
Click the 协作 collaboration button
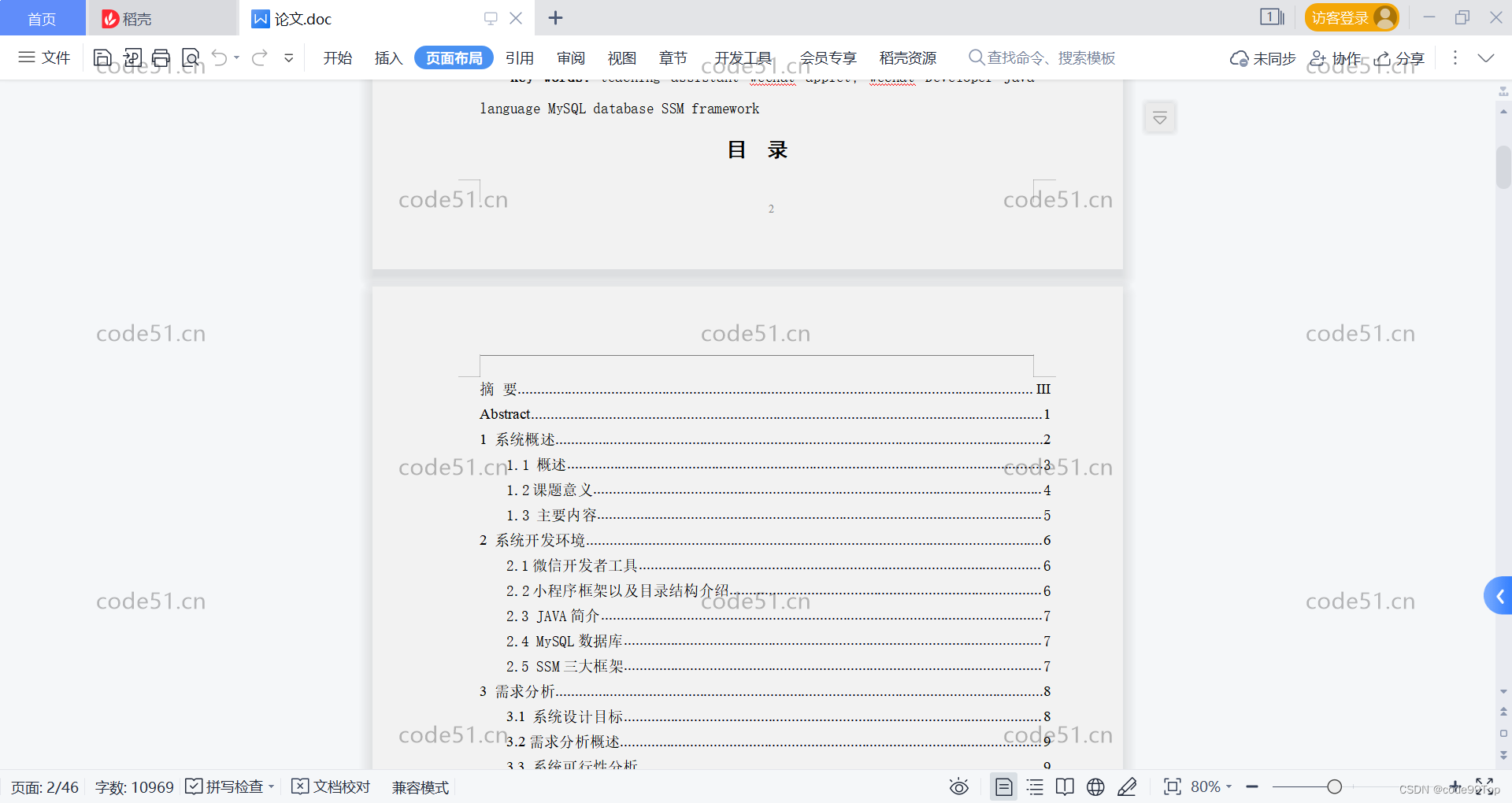1335,58
